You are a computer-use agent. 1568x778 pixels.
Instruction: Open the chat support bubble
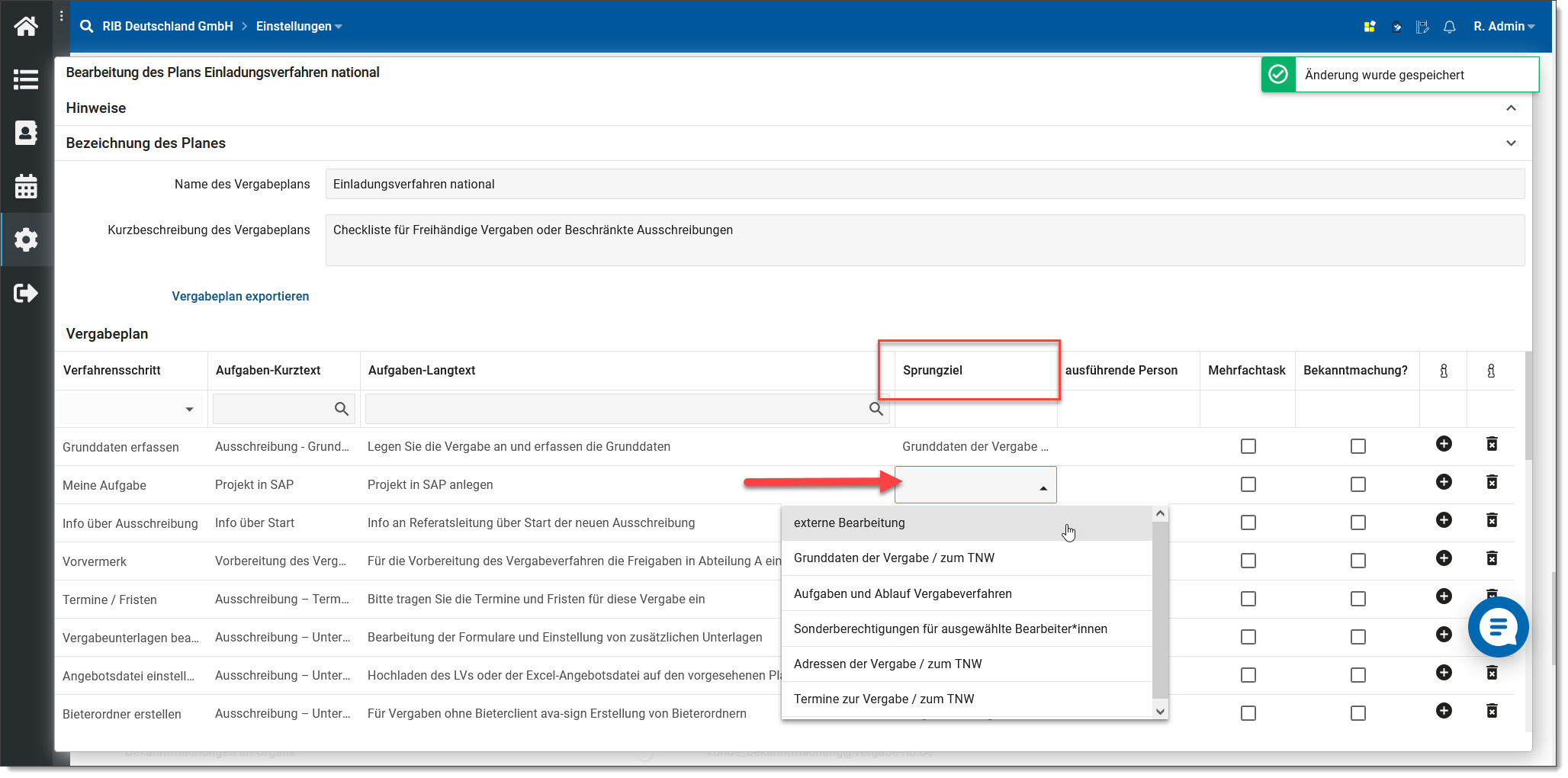tap(1498, 627)
